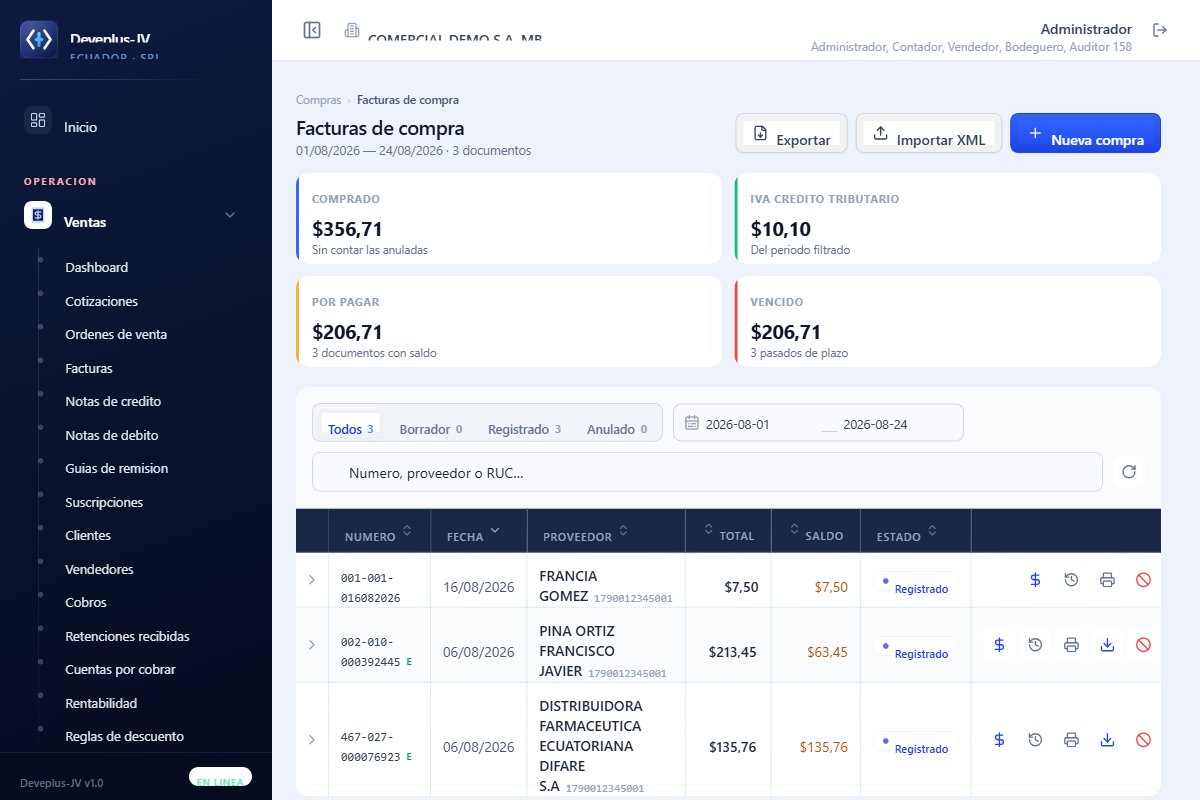Sort the table by the SALDO column
The image size is (1200, 800).
click(x=816, y=532)
